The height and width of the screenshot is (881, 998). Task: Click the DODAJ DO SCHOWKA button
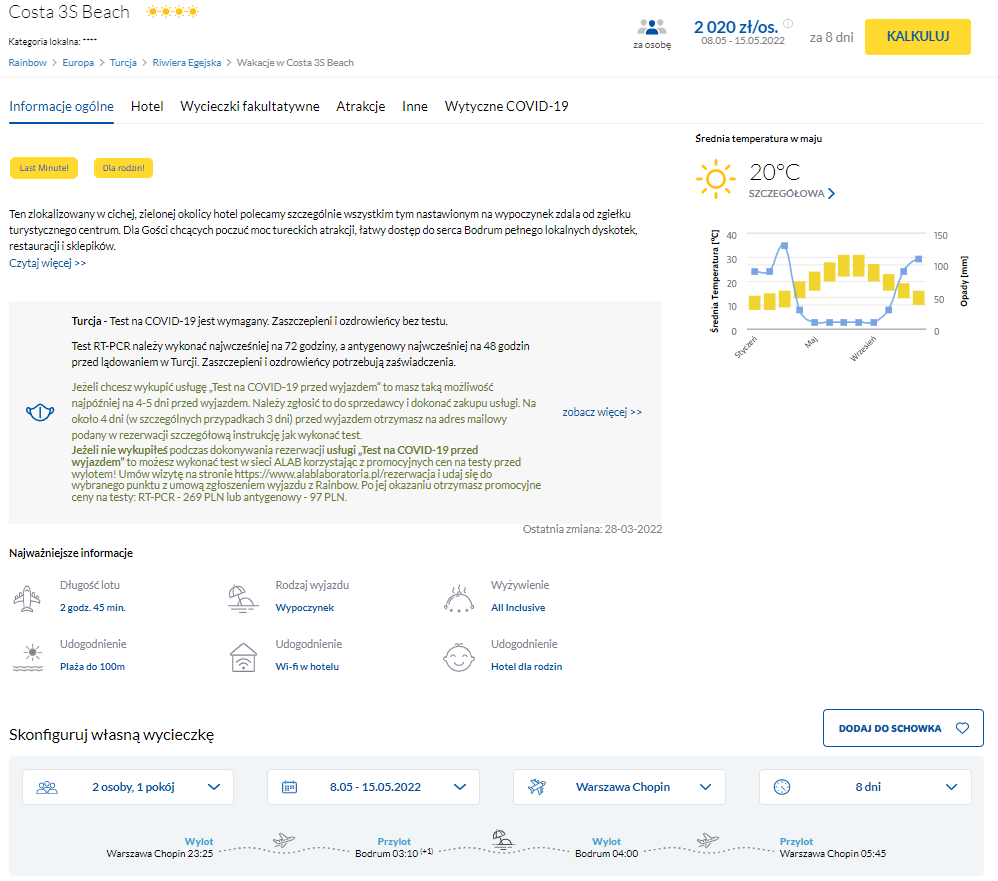point(903,728)
